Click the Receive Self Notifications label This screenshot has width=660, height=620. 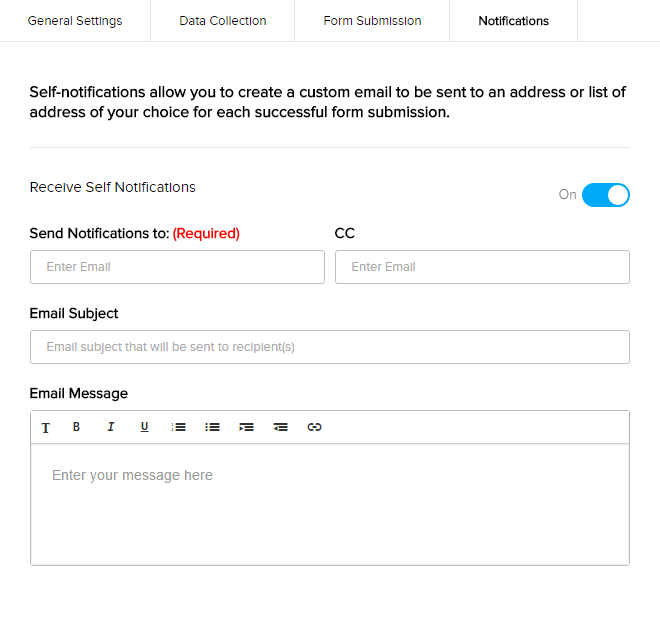(x=113, y=187)
